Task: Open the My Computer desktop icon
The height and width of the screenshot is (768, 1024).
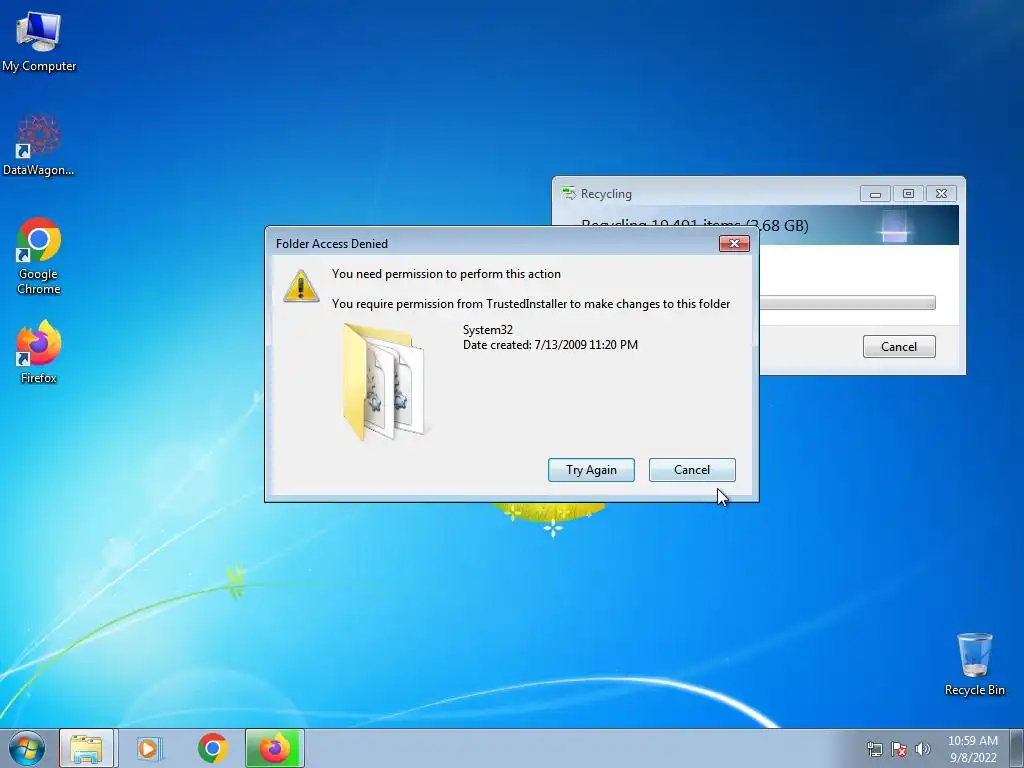Action: point(39,42)
